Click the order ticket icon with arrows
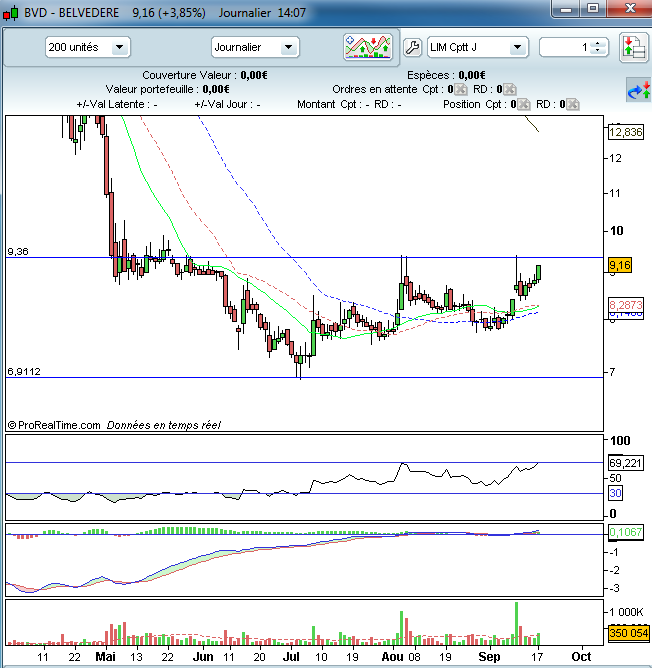The width and height of the screenshot is (652, 668). (x=634, y=47)
